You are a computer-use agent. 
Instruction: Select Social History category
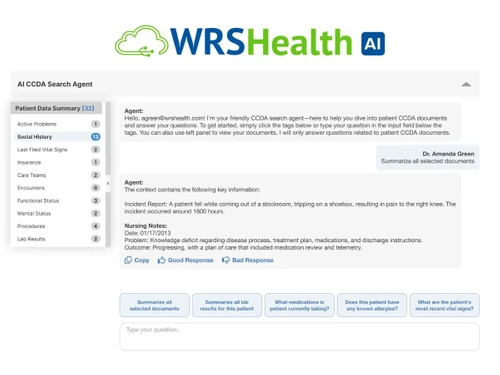point(59,137)
